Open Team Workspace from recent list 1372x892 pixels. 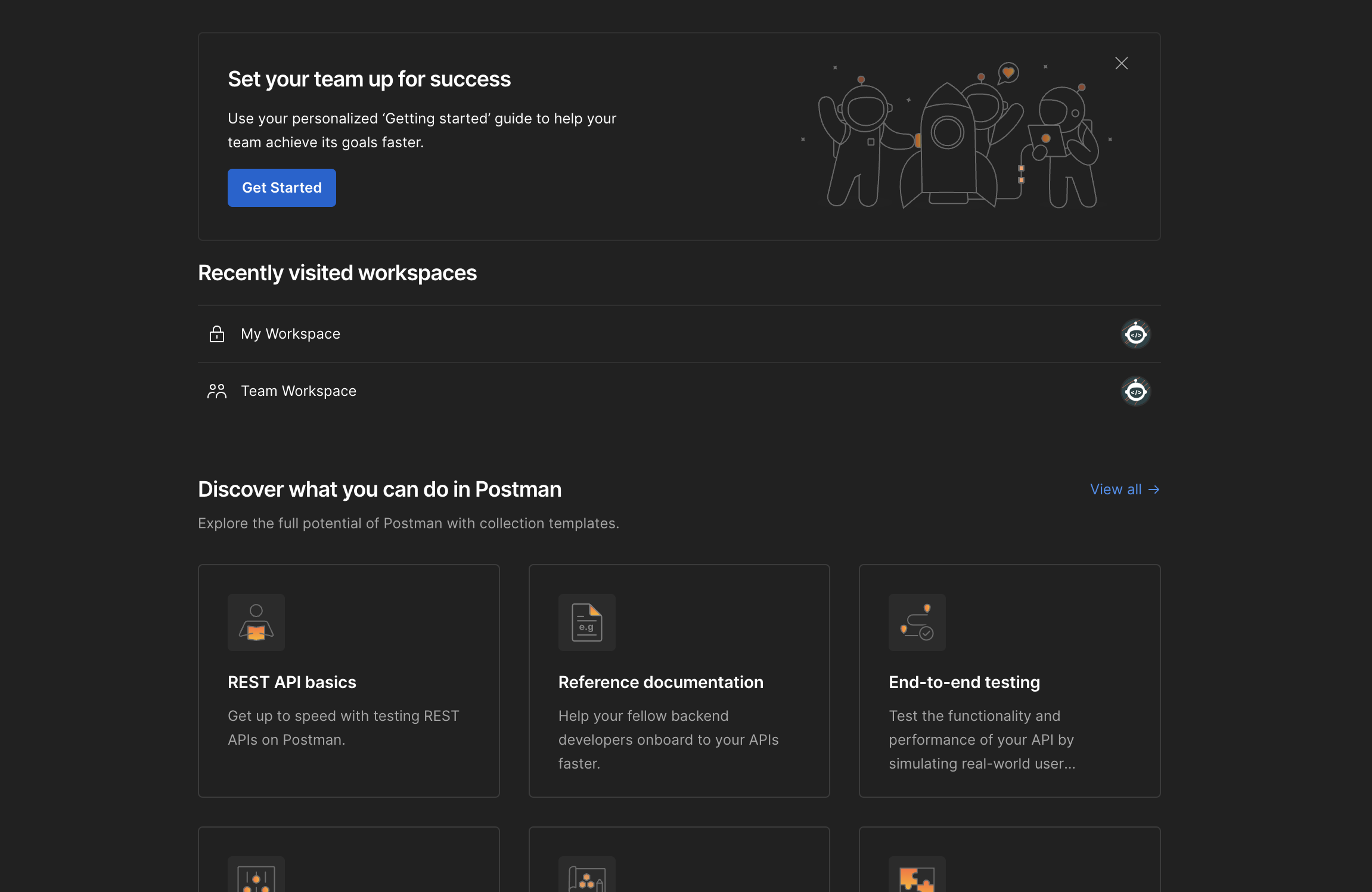coord(298,391)
